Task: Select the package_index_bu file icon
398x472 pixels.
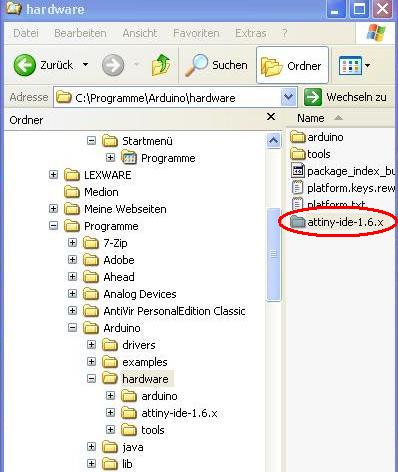Action: coord(297,171)
